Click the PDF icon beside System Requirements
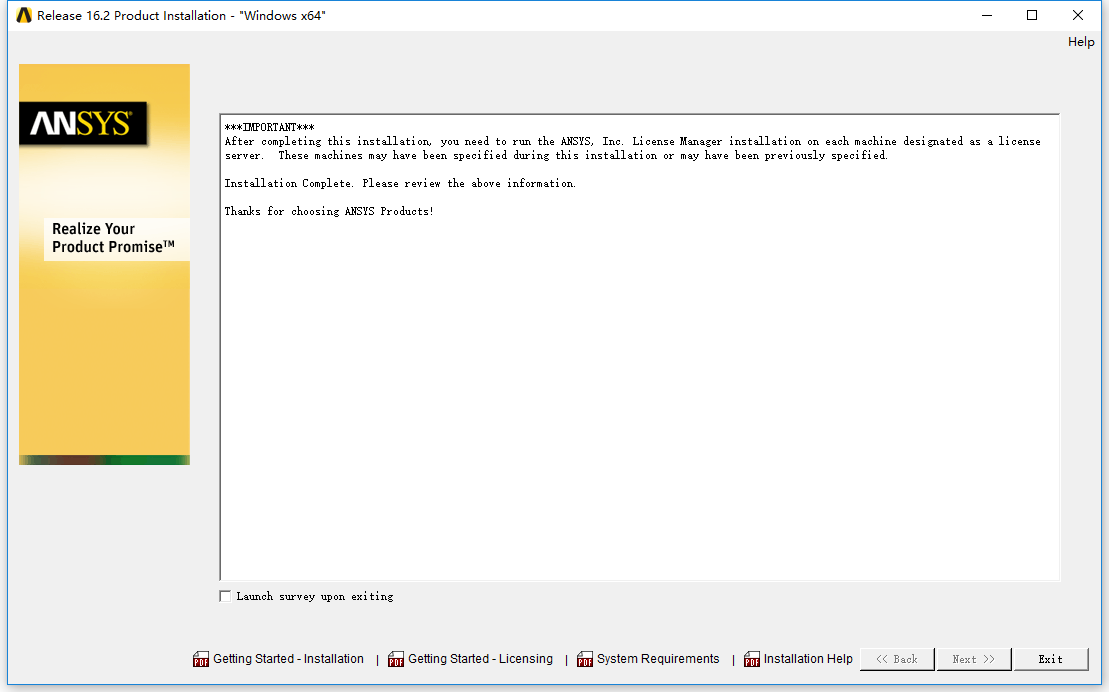The image size is (1109, 692). (585, 659)
